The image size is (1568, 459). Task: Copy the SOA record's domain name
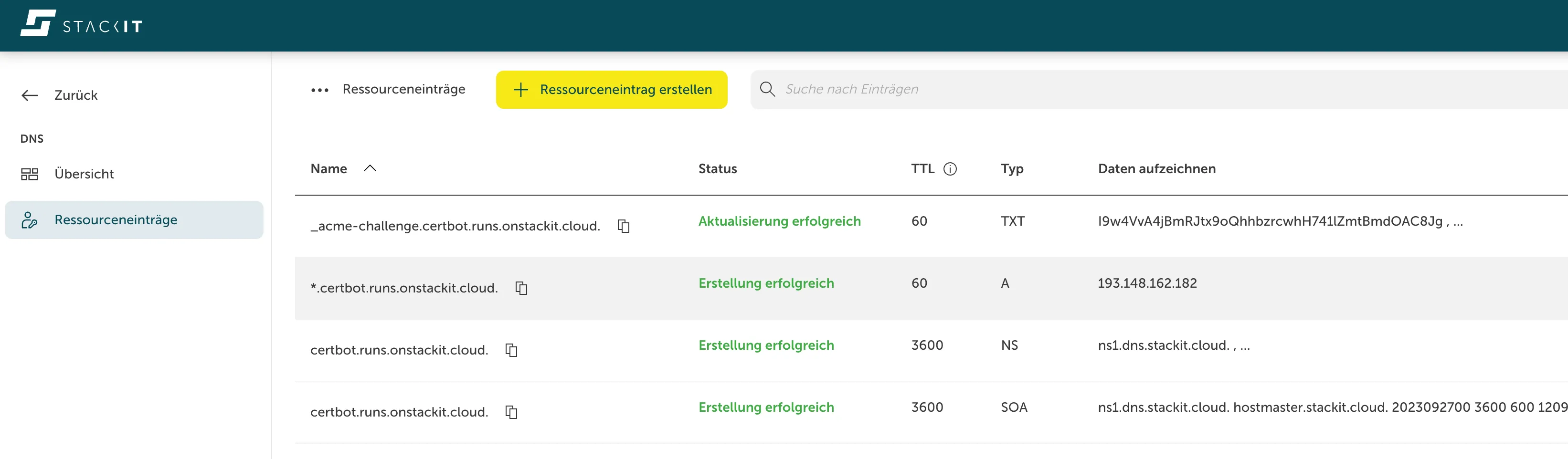coord(511,412)
